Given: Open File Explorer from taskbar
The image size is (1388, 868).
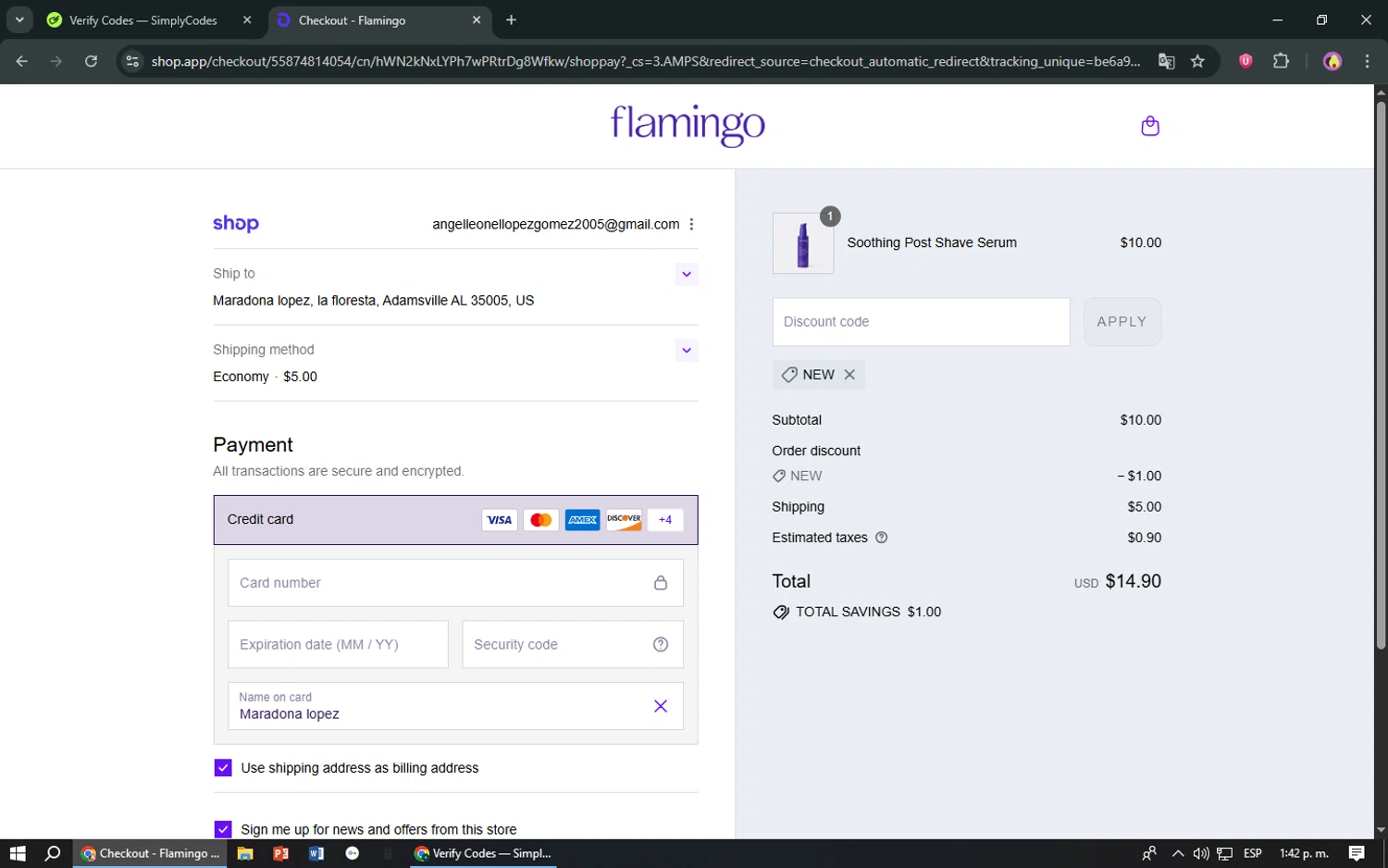Looking at the screenshot, I should click(x=245, y=853).
